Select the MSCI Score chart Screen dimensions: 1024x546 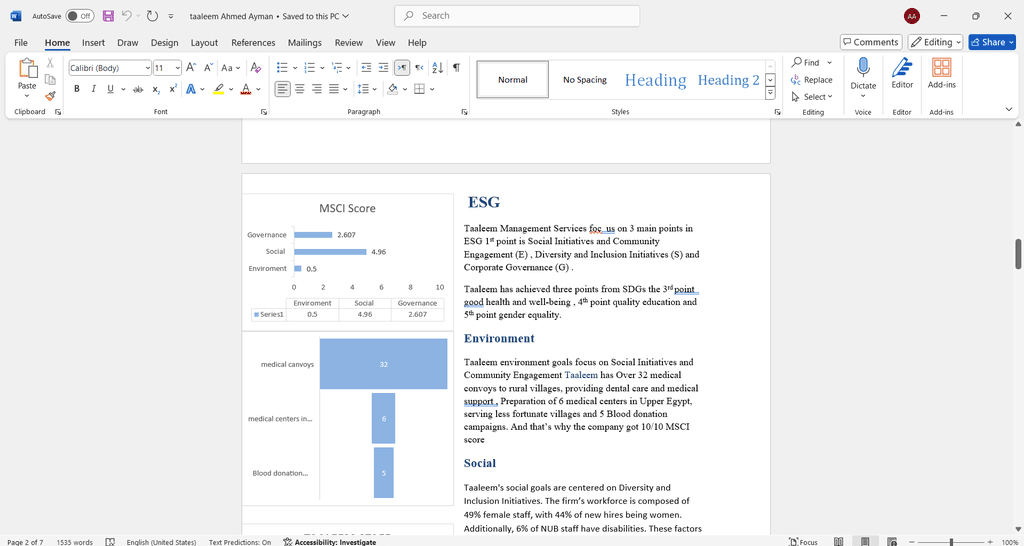tap(347, 262)
